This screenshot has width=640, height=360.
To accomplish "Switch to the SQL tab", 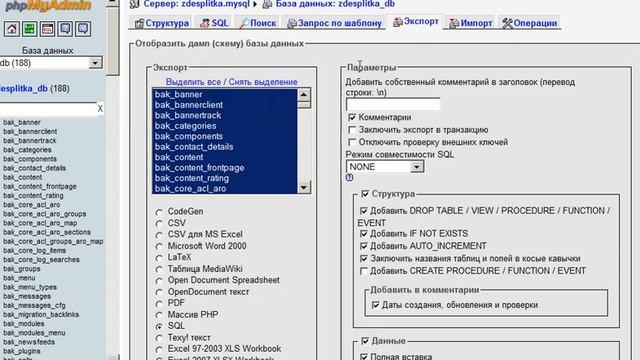I will [214, 23].
